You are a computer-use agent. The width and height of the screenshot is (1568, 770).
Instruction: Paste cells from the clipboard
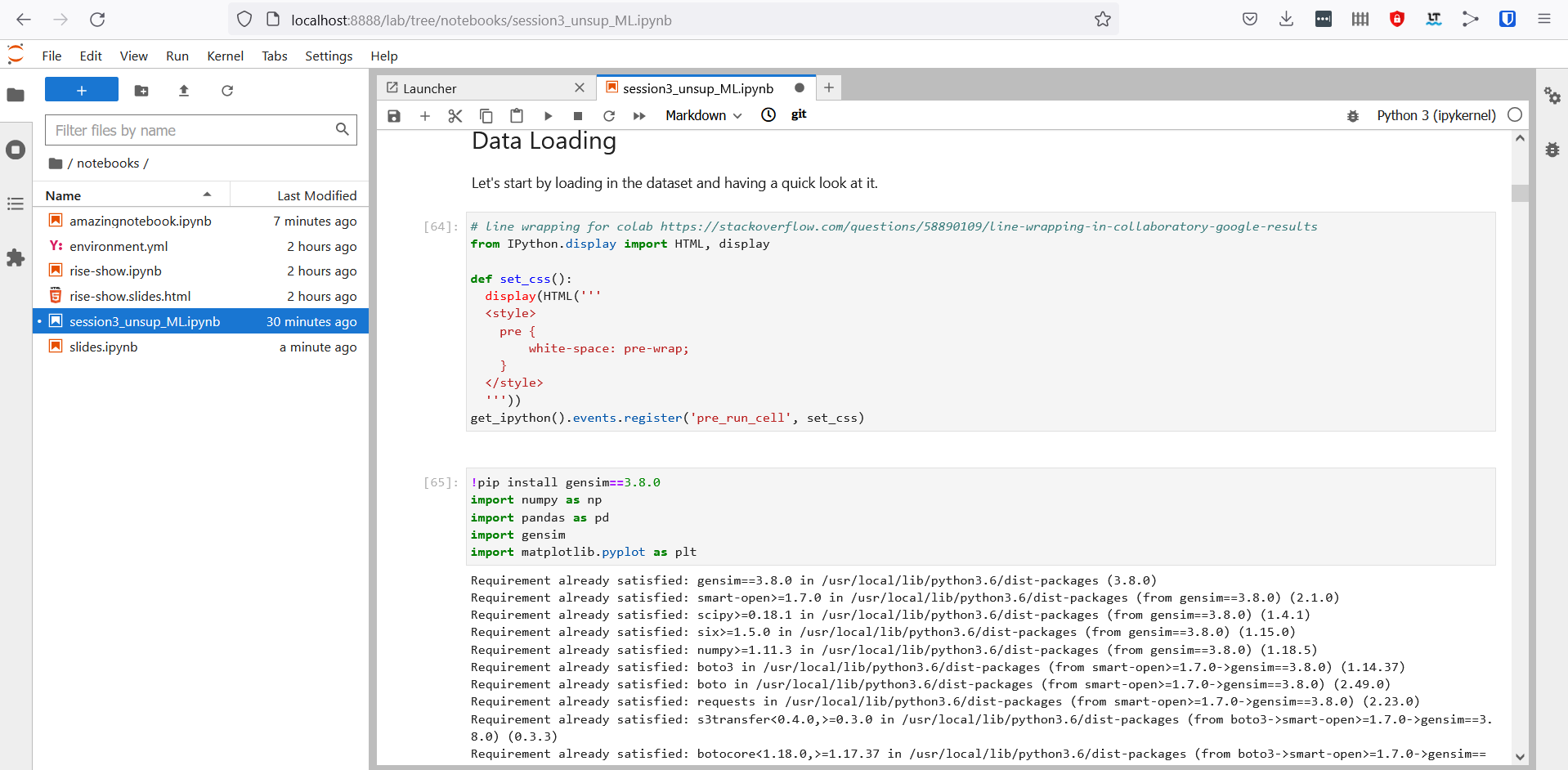tap(517, 116)
